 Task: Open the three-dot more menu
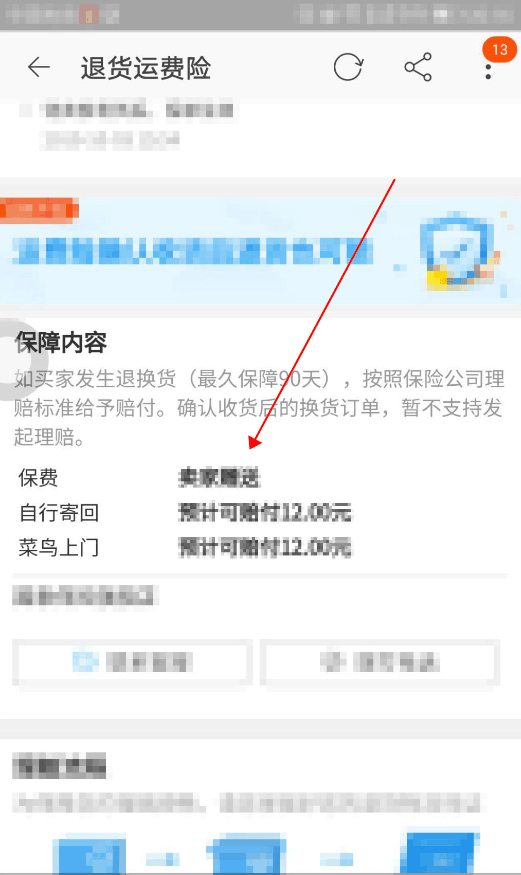point(488,71)
